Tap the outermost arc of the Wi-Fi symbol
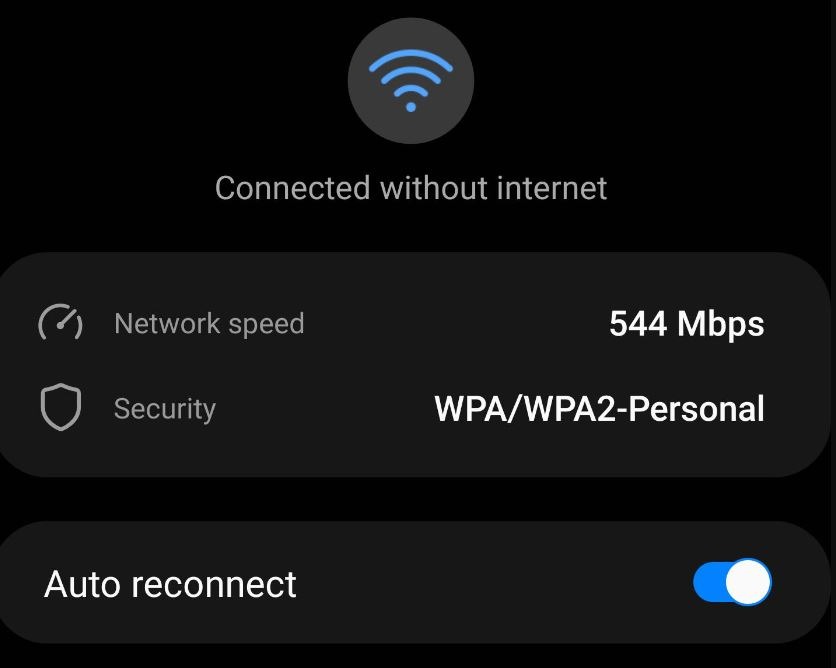836x668 pixels. (411, 60)
